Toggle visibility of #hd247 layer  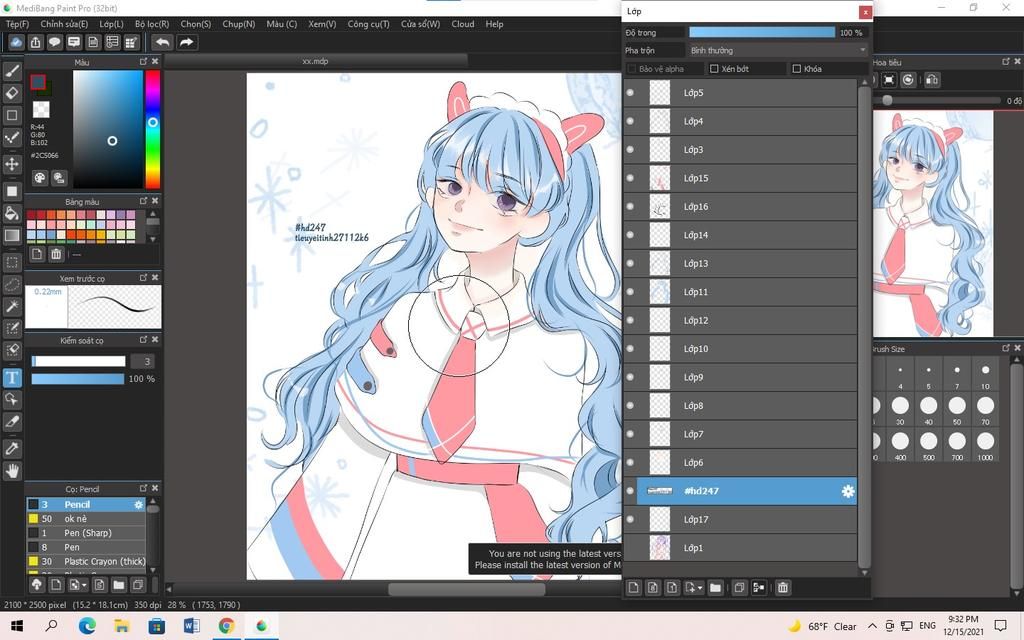click(x=630, y=491)
